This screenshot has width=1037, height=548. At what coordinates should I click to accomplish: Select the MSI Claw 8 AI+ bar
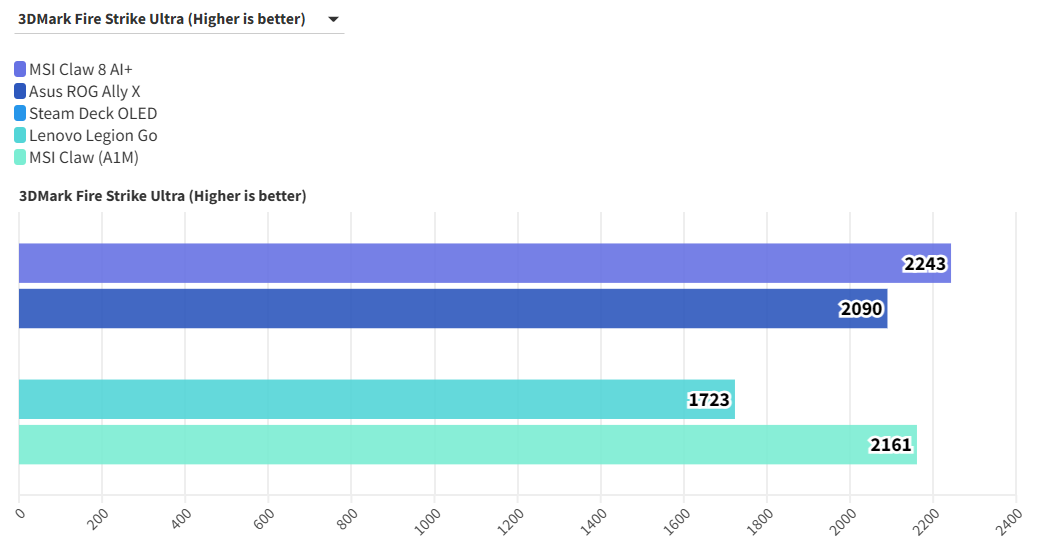(450, 263)
